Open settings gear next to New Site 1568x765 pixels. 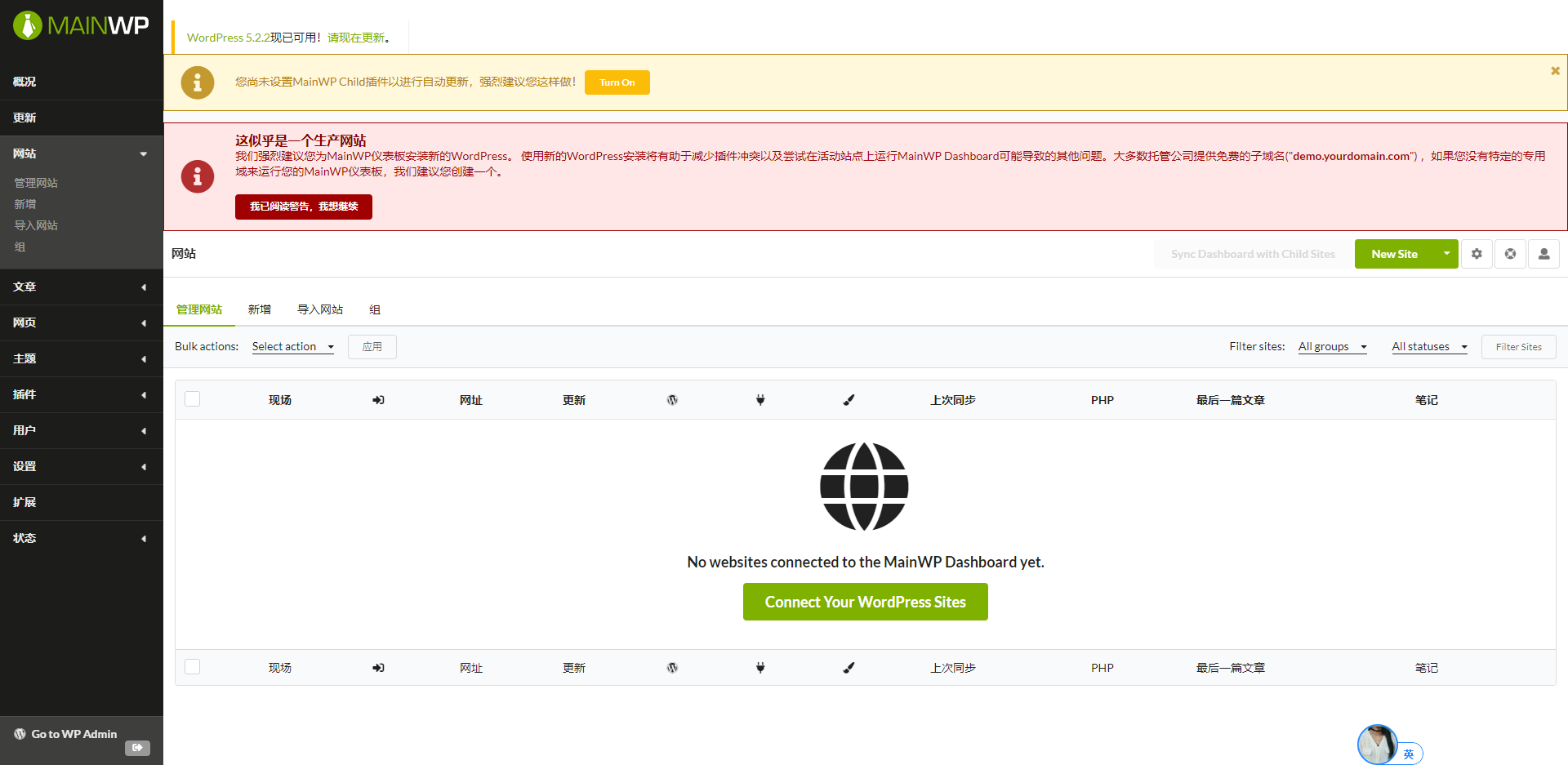[x=1477, y=254]
